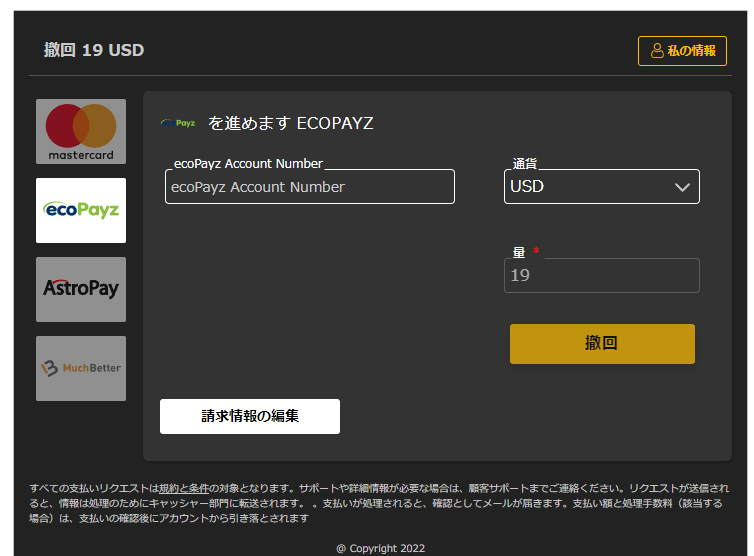Click the 撤回 19 USD page title
Image resolution: width=754 pixels, height=556 pixels.
(x=94, y=50)
